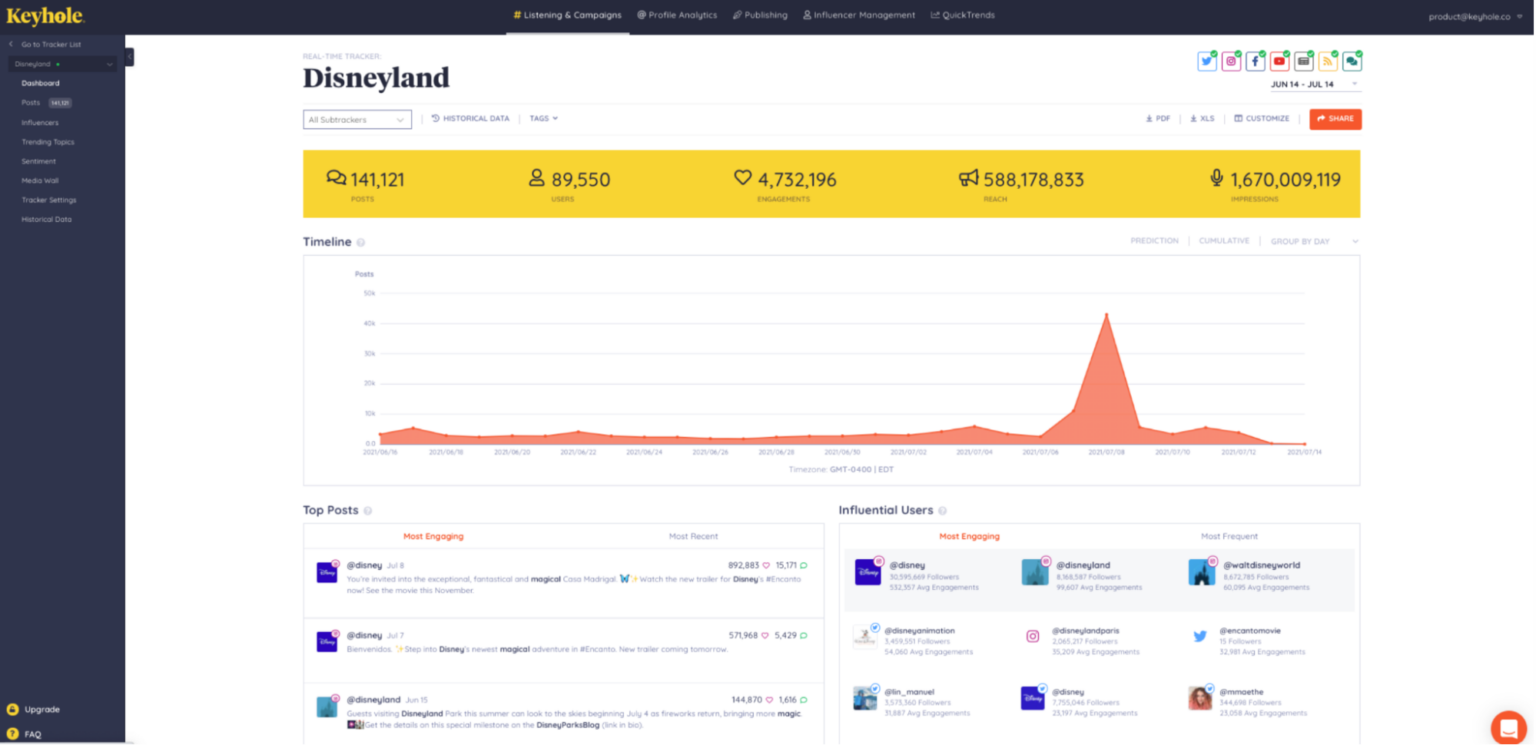Click the RSS blogs source icon
The width and height of the screenshot is (1536, 745).
[1328, 62]
